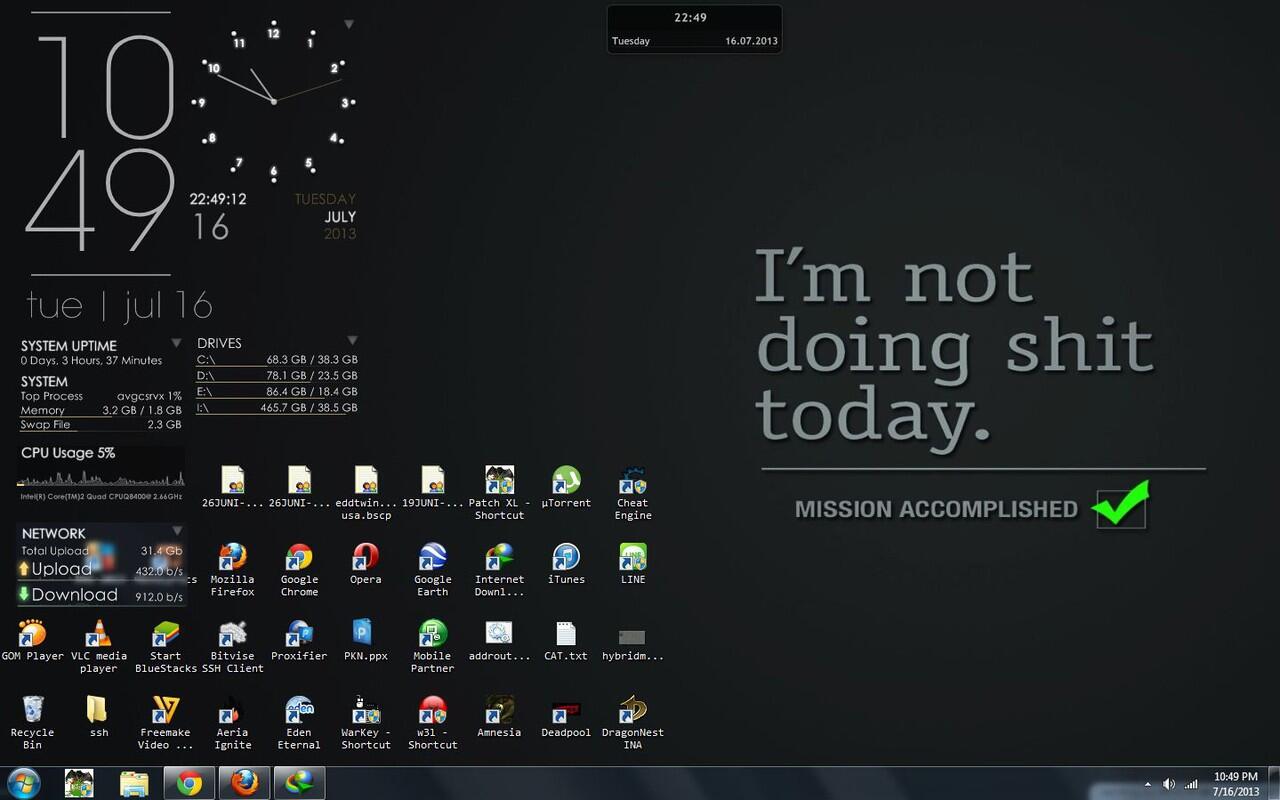This screenshot has height=800, width=1280.
Task: Click the 22:49:12 digital time readout
Action: [x=218, y=199]
